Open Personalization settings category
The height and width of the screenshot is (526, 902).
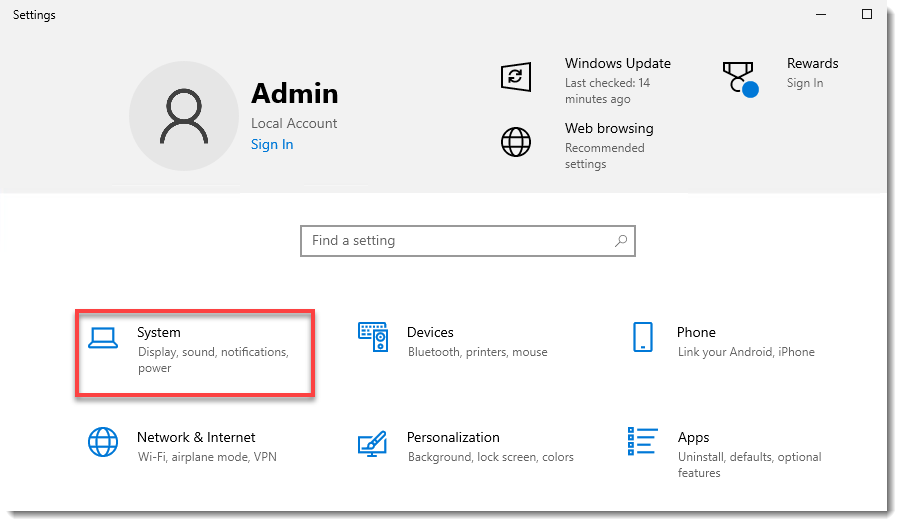point(465,446)
